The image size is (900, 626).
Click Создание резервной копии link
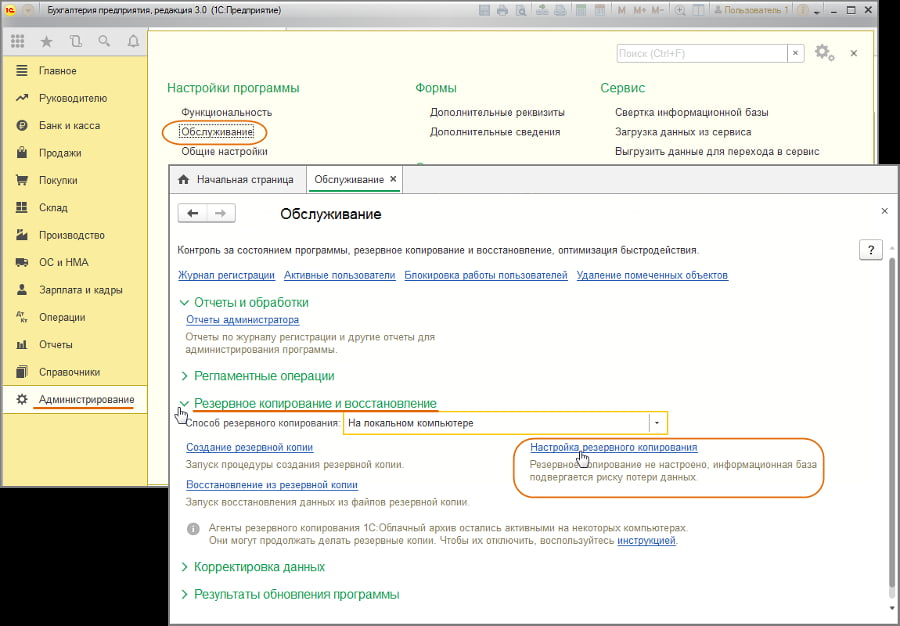click(x=249, y=448)
